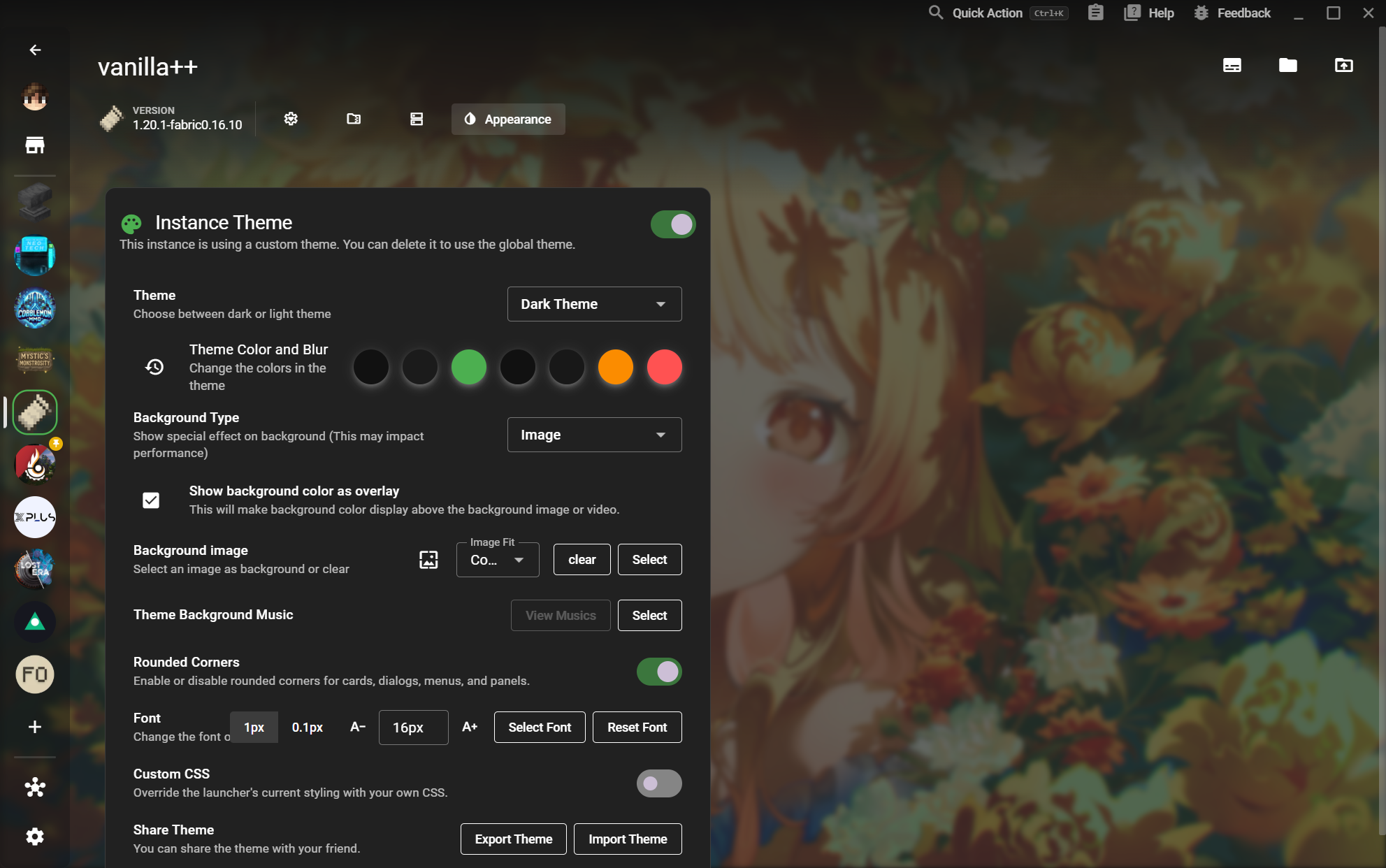Add a new instance with plus
The image size is (1386, 868).
click(35, 727)
